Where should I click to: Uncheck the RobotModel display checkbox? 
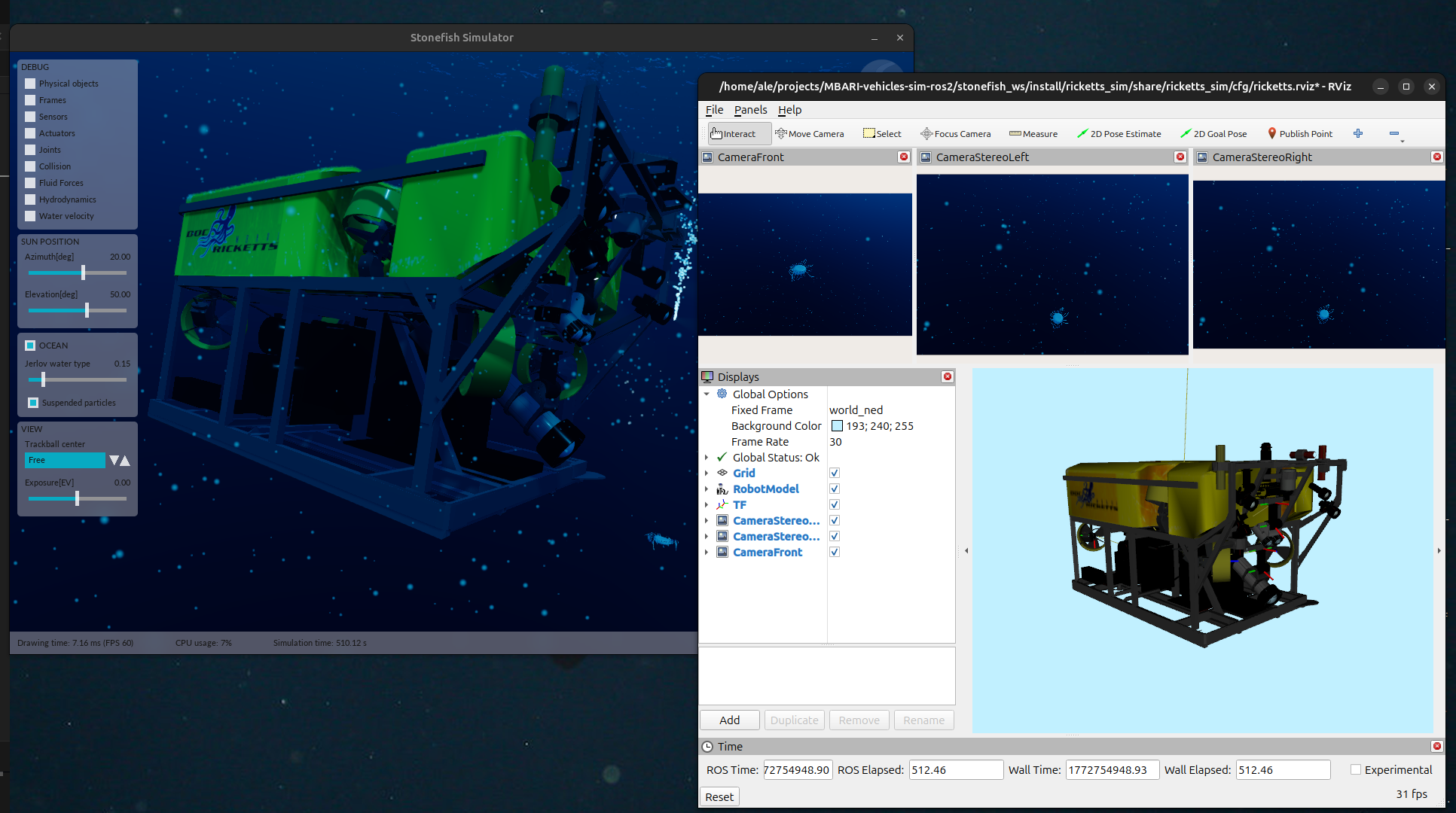tap(835, 489)
